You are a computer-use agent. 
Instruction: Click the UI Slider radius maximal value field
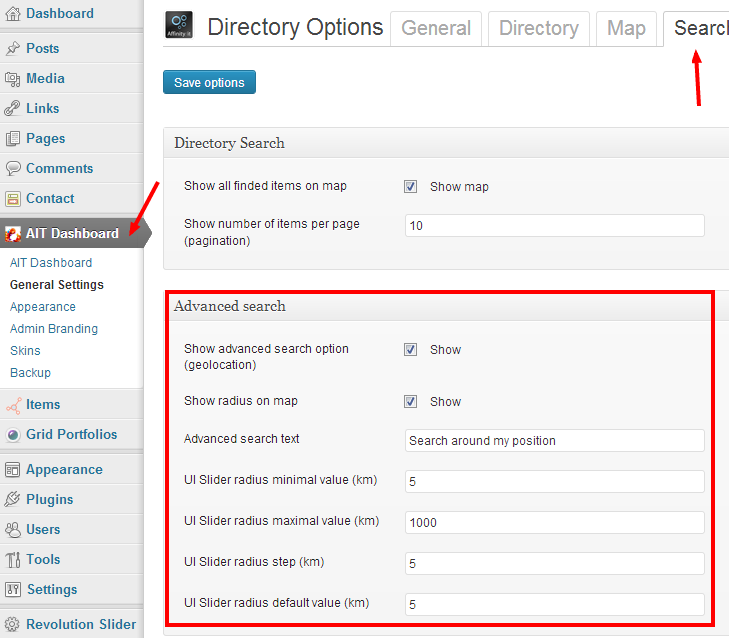[x=554, y=522]
